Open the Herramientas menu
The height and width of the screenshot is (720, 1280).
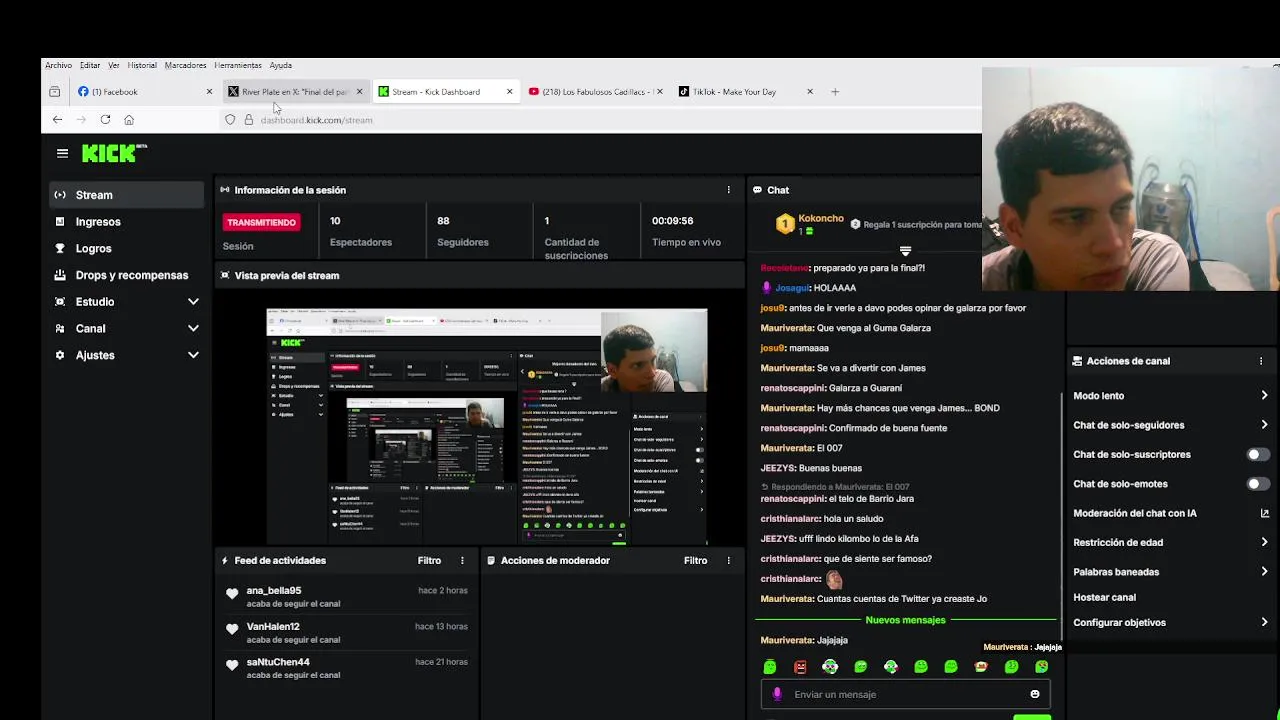coord(238,65)
